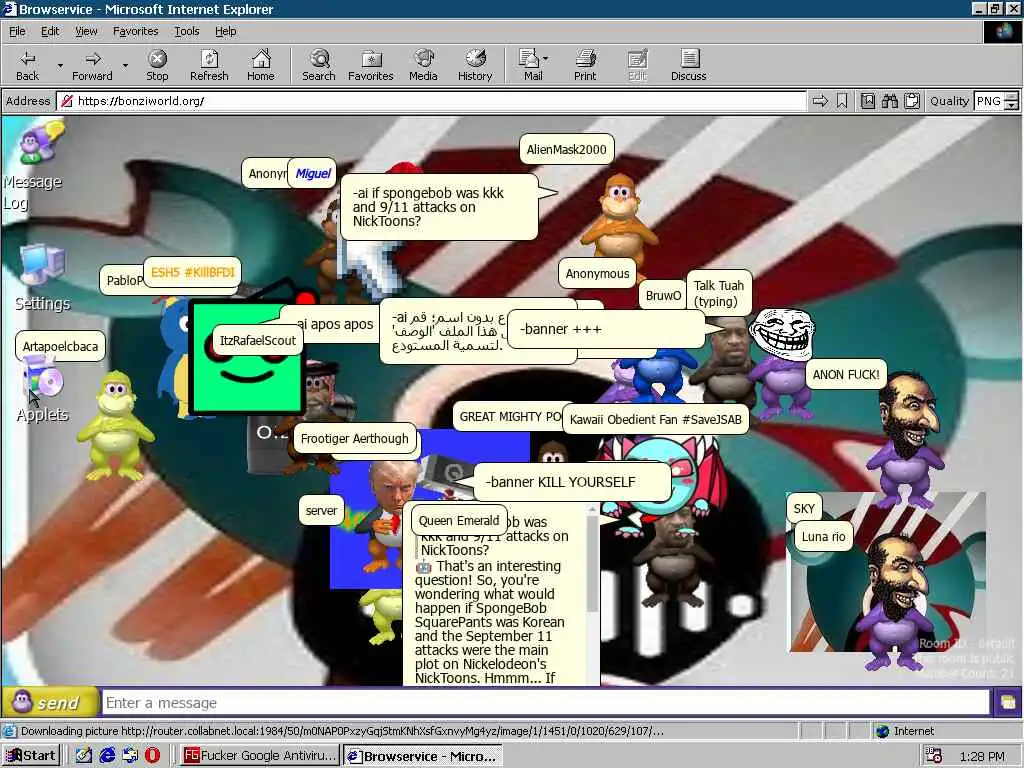Click the SKY name tag
This screenshot has height=768, width=1024.
(804, 509)
